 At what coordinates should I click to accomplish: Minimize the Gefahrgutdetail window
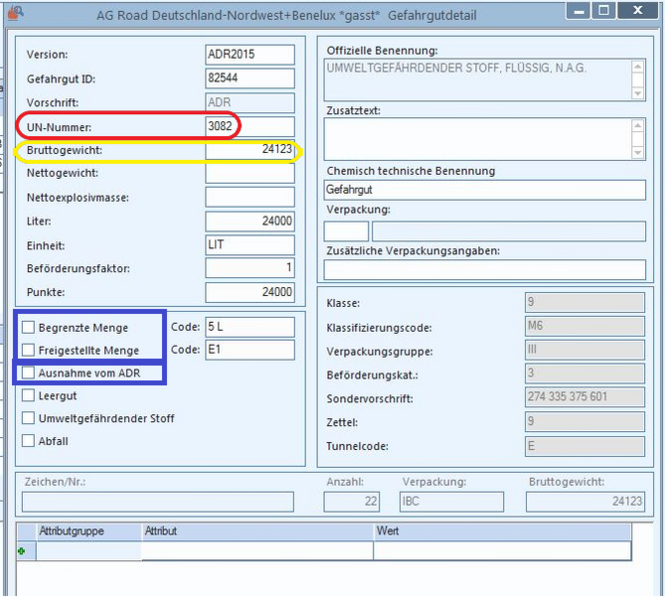(578, 10)
